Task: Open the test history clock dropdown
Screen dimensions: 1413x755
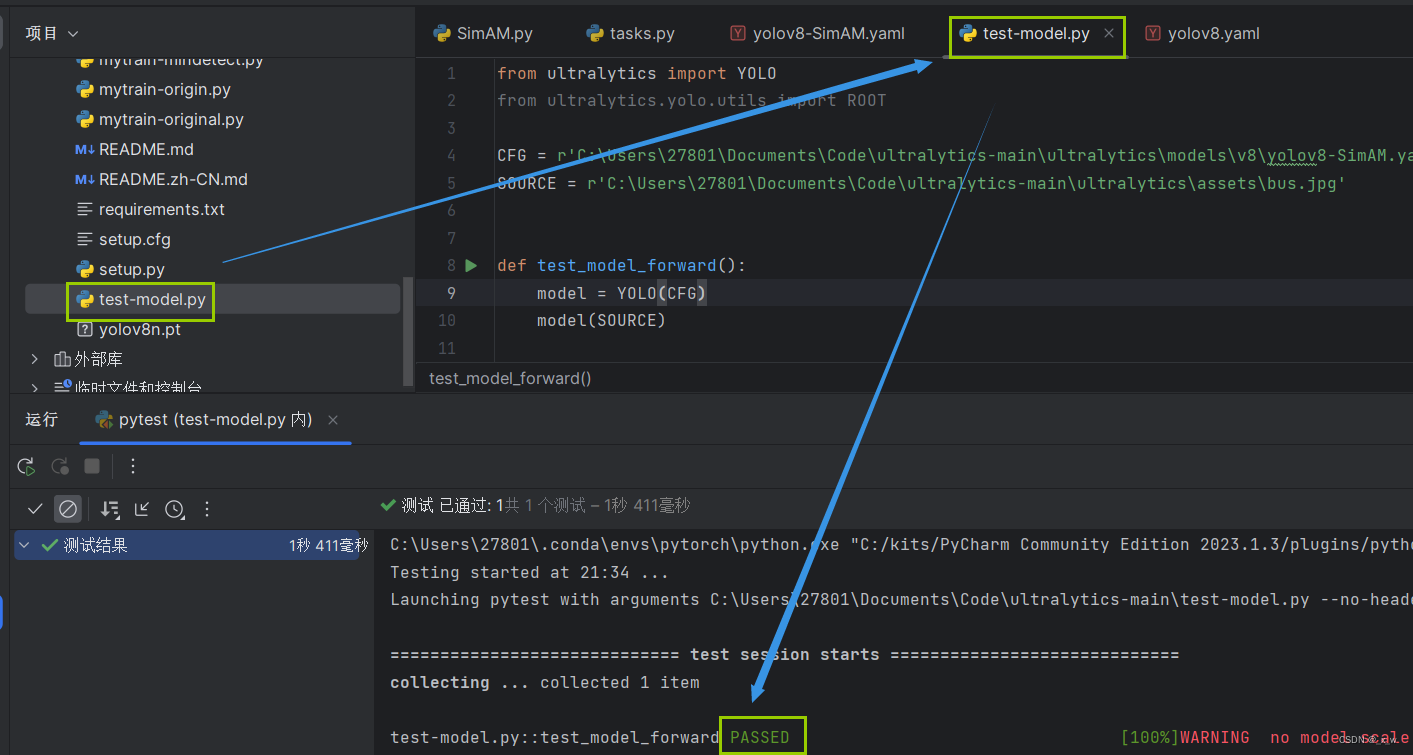Action: tap(175, 509)
